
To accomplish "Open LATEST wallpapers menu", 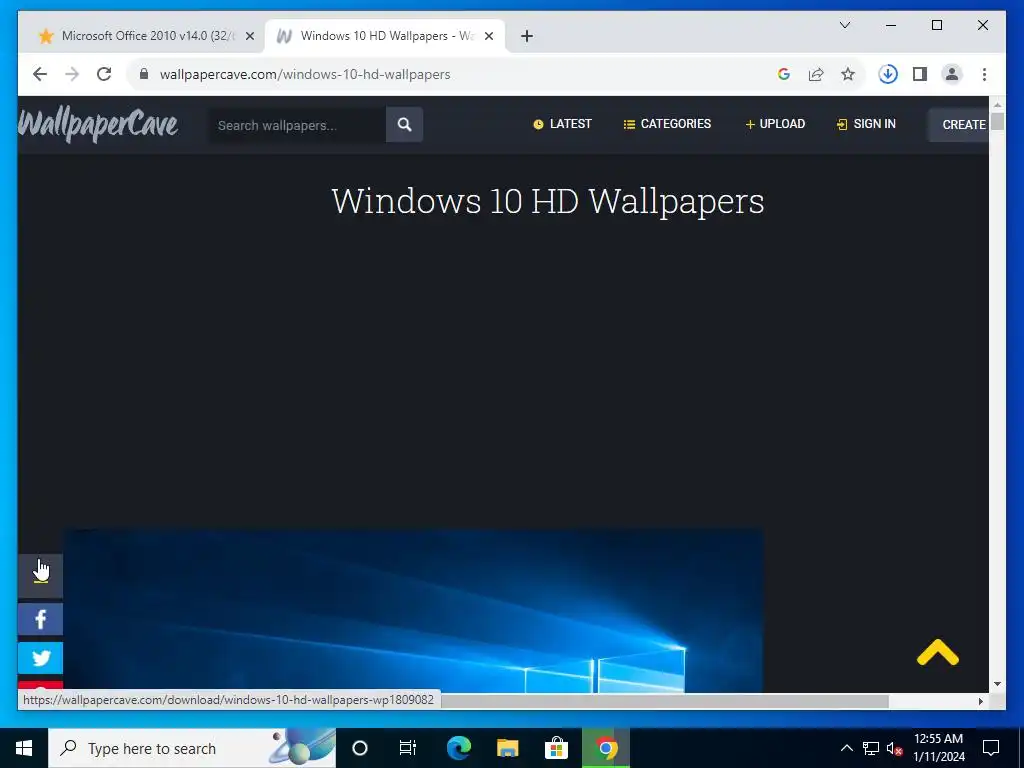I will click(562, 124).
